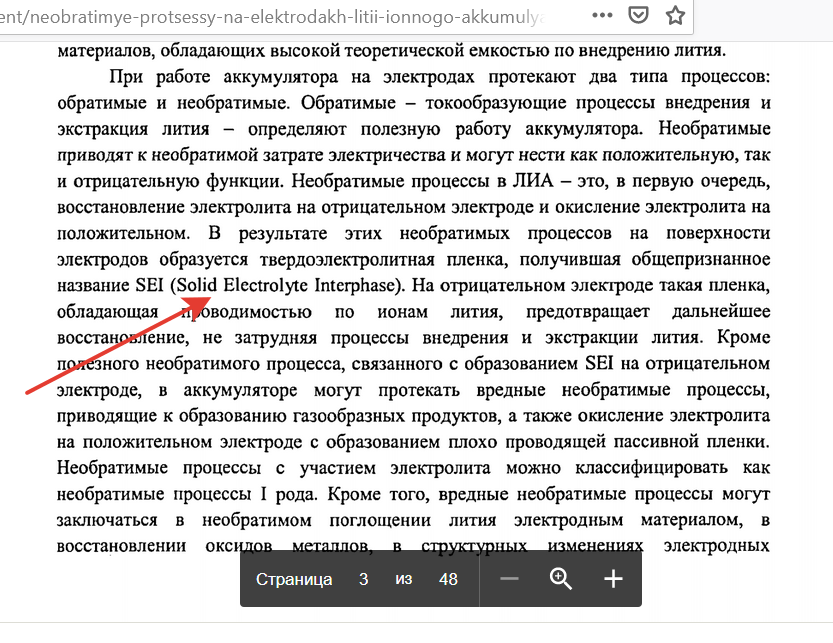The image size is (833, 643).
Task: Click the phrase 'Solid Electrolyte Interphase'
Action: point(286,285)
